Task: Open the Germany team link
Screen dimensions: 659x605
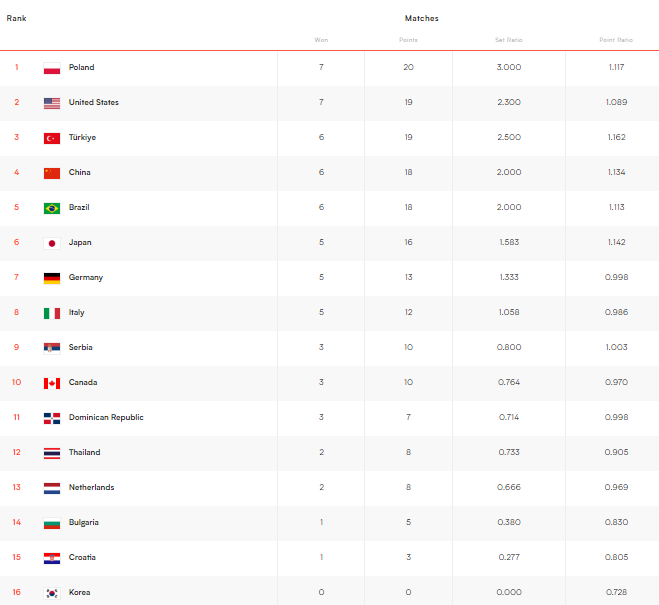Action: point(86,278)
